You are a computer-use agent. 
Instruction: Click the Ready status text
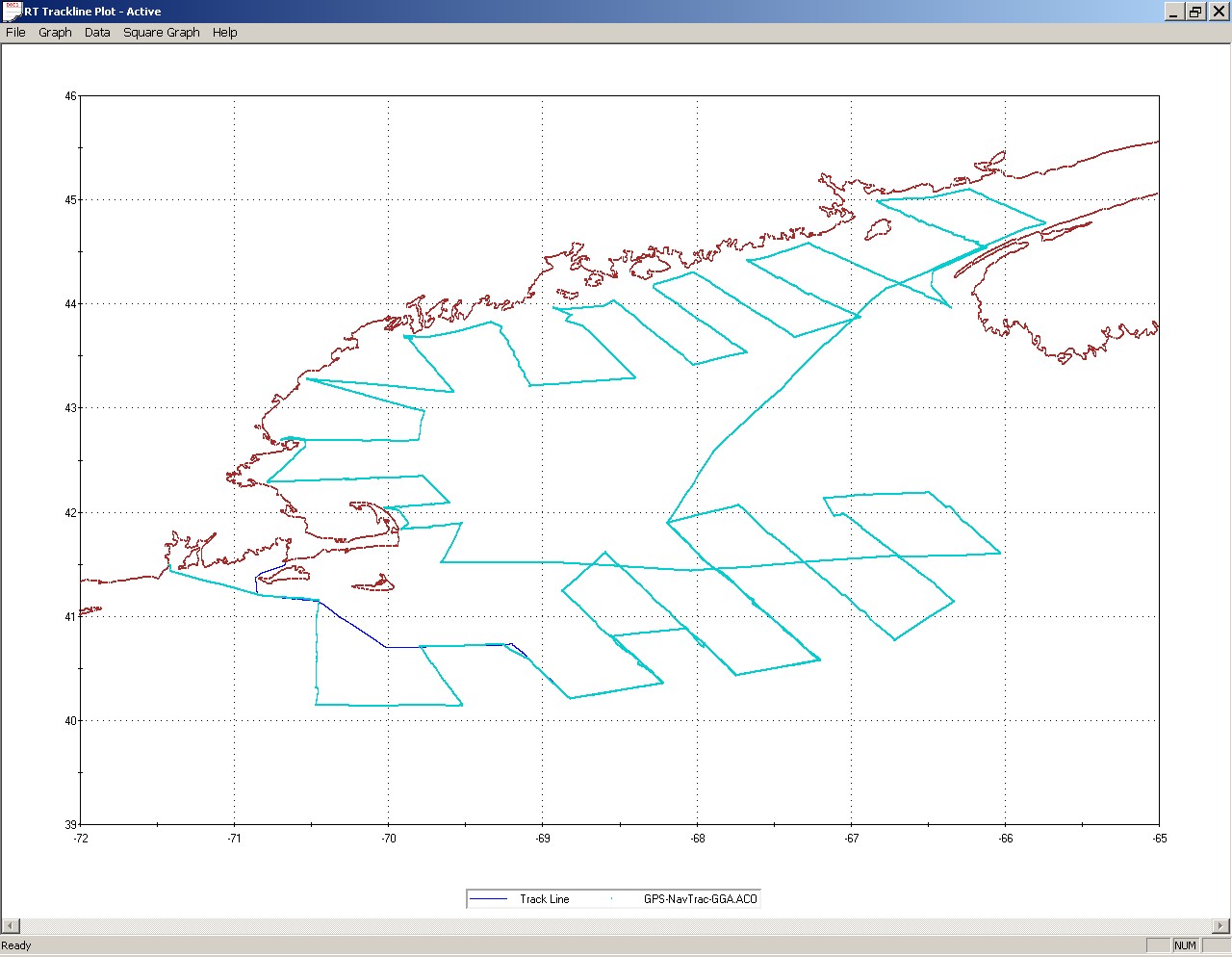pyautogui.click(x=16, y=945)
